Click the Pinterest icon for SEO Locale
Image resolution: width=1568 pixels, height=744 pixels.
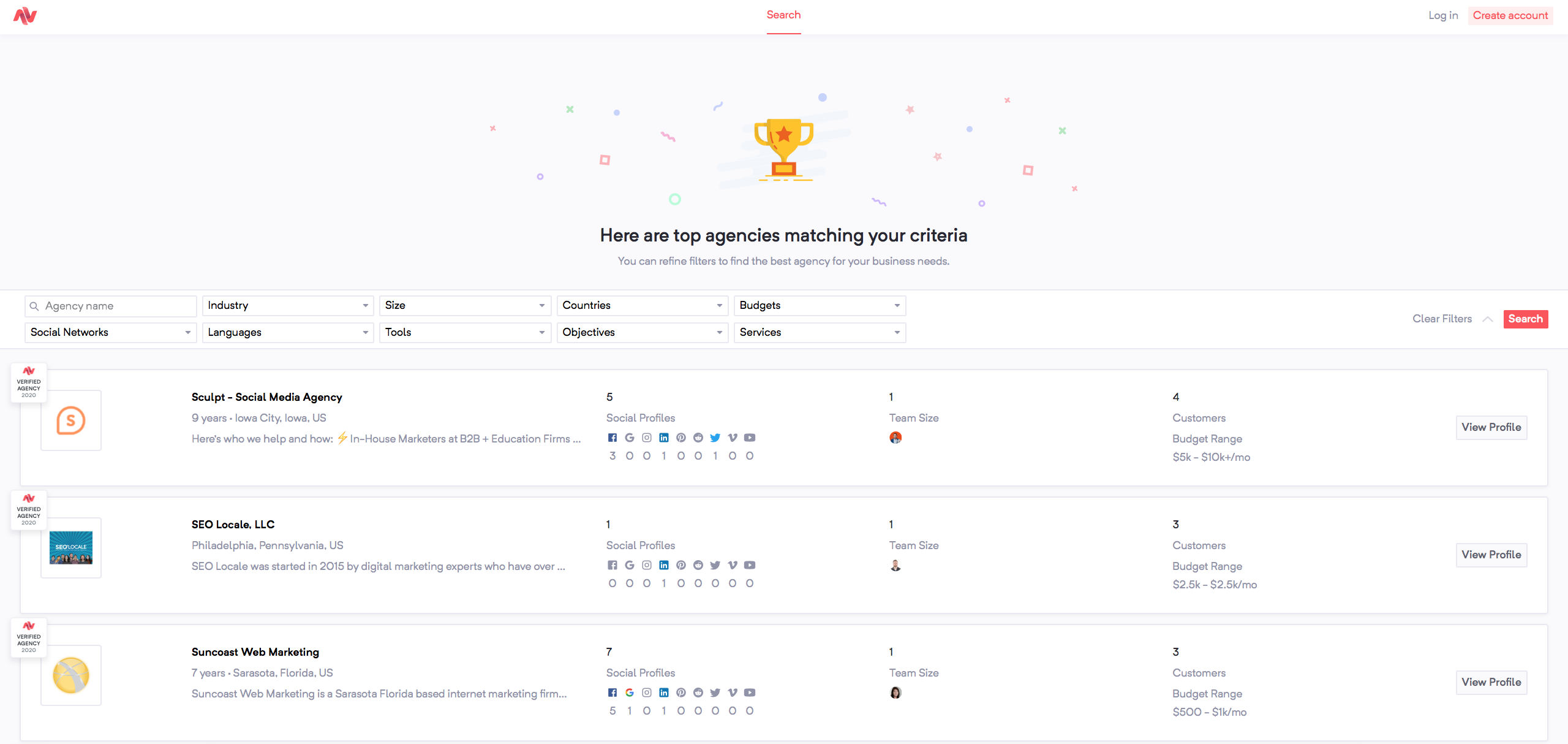click(x=680, y=565)
